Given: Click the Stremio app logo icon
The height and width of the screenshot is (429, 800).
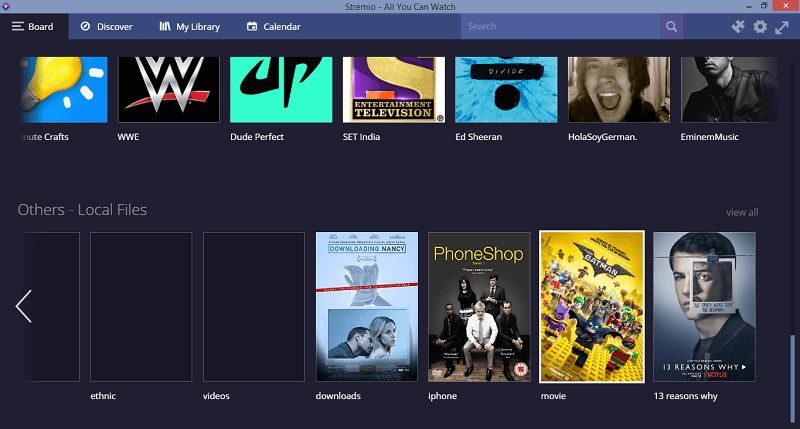Looking at the screenshot, I should coord(6,6).
